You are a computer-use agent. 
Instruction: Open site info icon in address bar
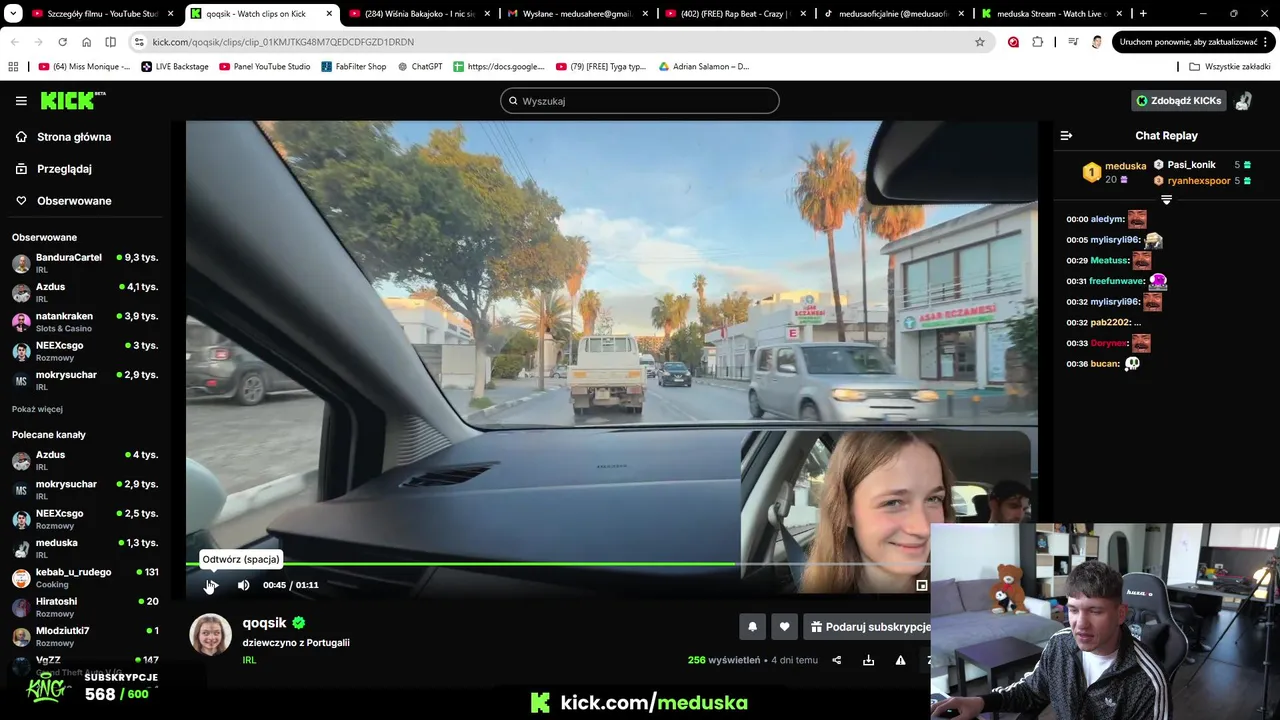[x=138, y=42]
